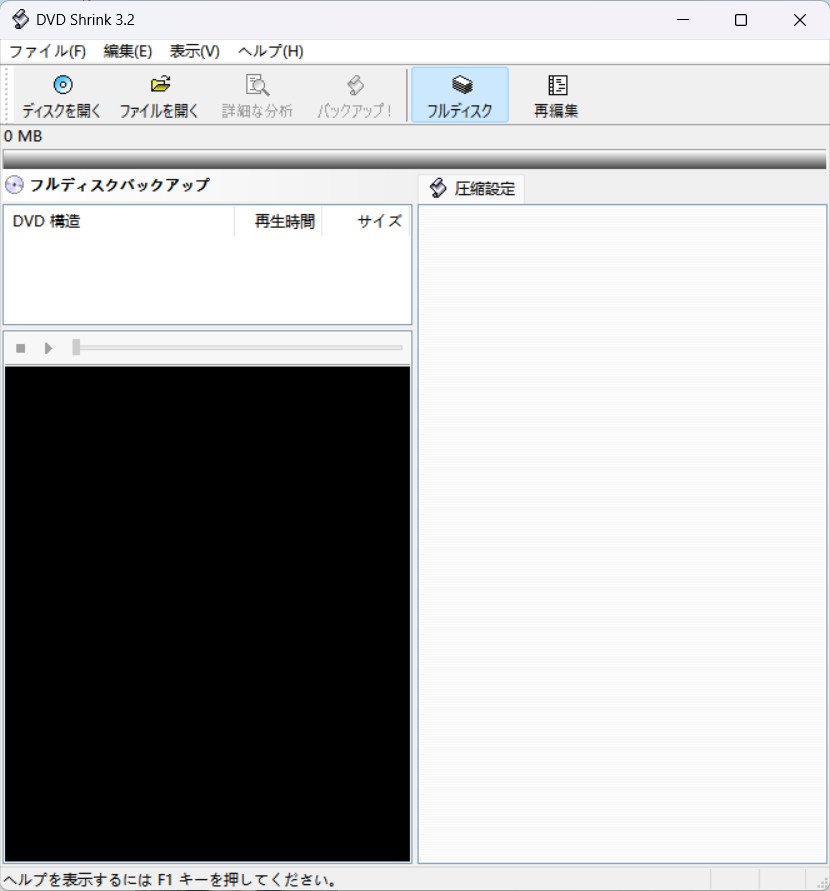Select the フルディスク (Full Disc) mode button
830x891 pixels.
pos(460,95)
